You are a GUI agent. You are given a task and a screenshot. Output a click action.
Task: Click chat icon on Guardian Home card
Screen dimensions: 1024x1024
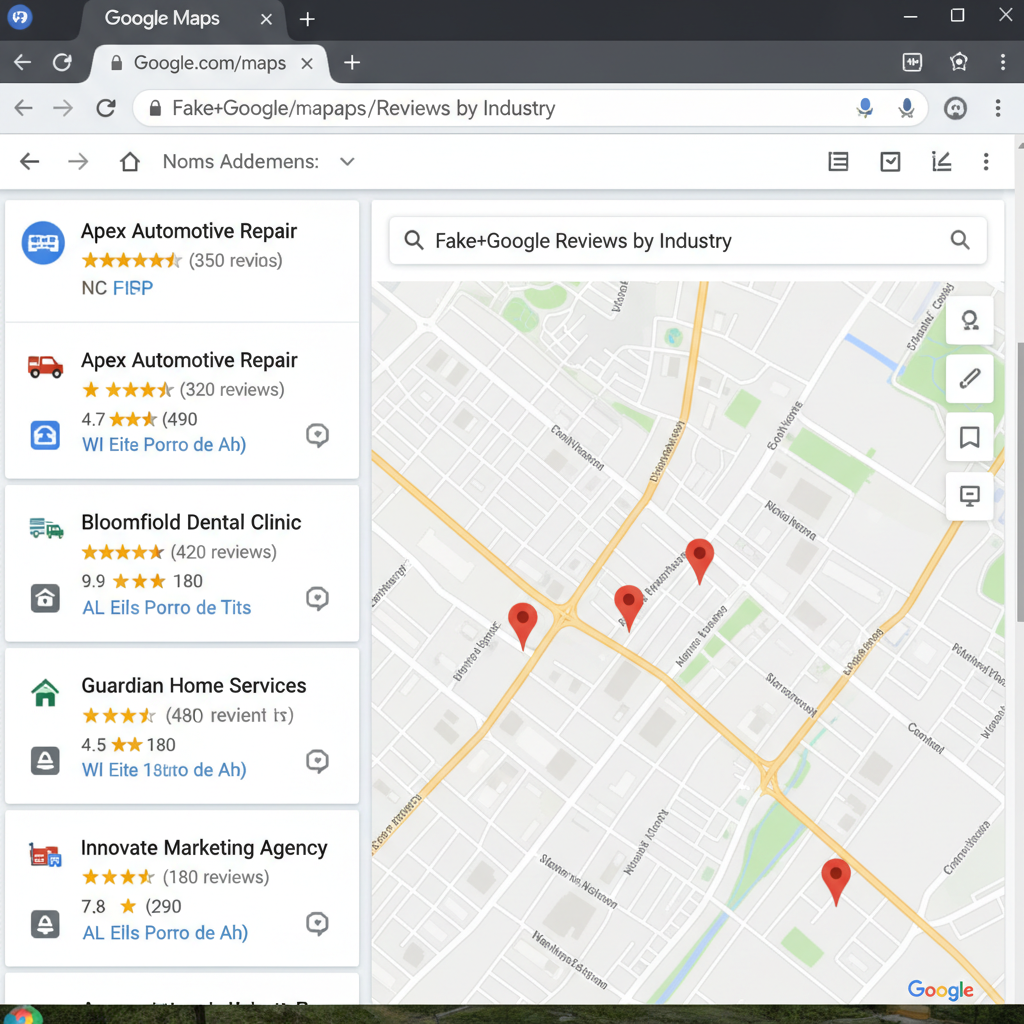(x=317, y=761)
